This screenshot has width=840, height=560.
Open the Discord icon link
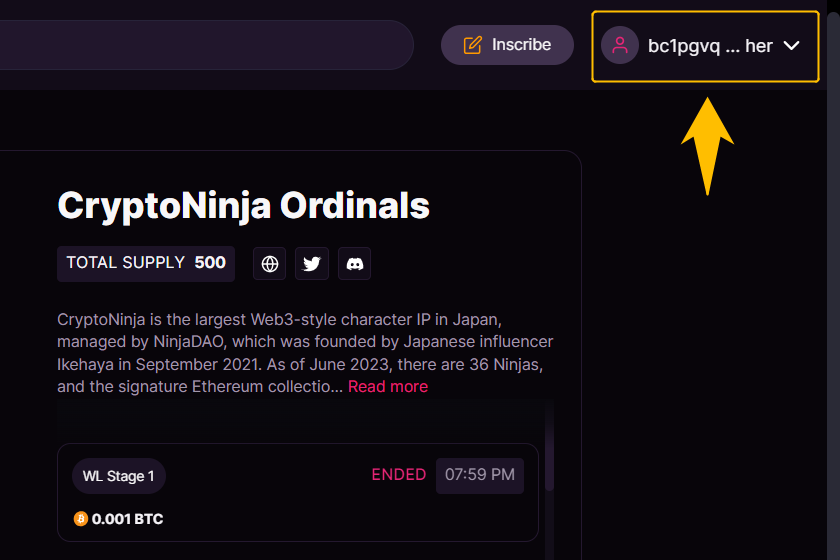tap(354, 264)
